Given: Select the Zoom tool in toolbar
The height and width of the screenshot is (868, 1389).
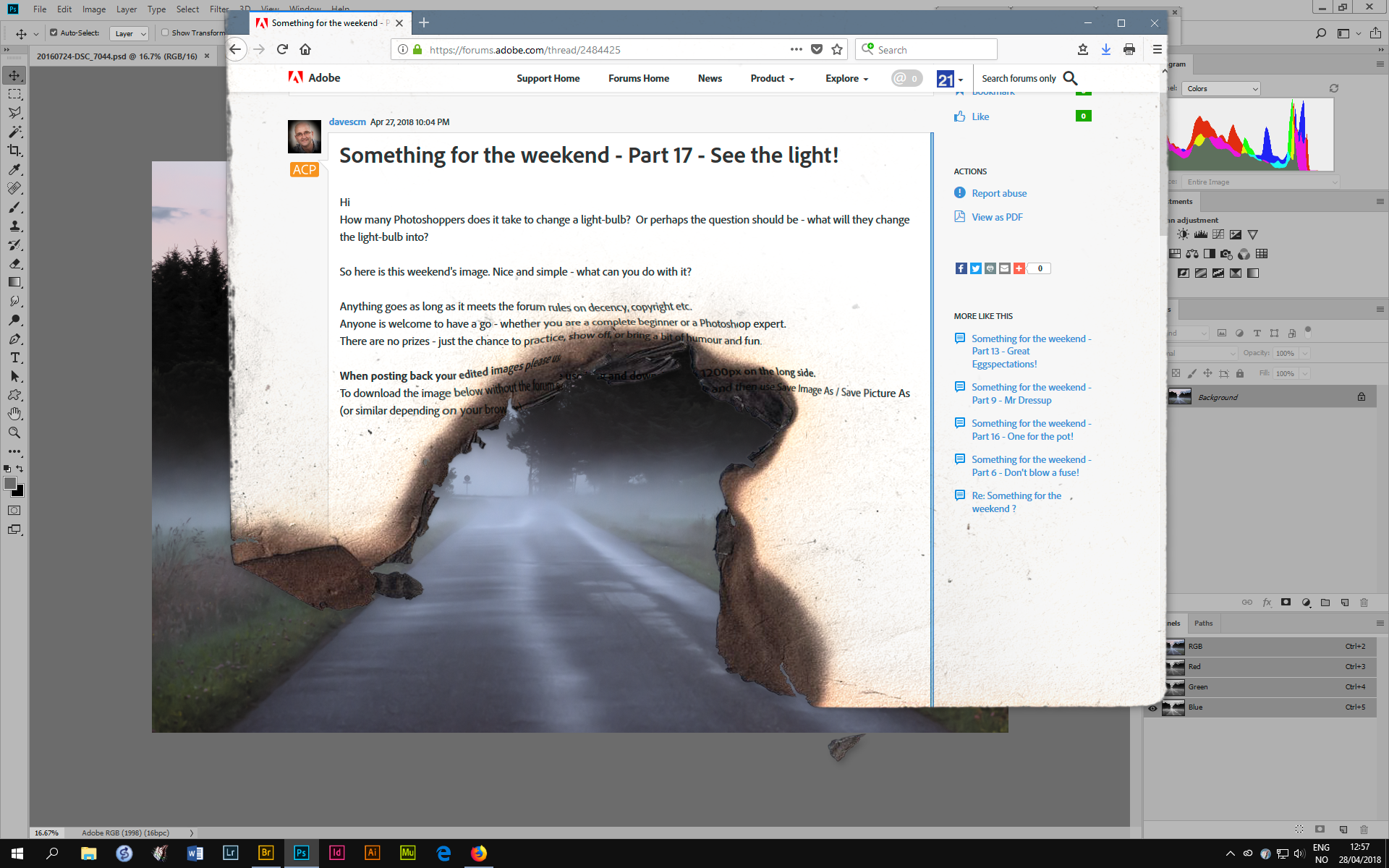Looking at the screenshot, I should (14, 433).
